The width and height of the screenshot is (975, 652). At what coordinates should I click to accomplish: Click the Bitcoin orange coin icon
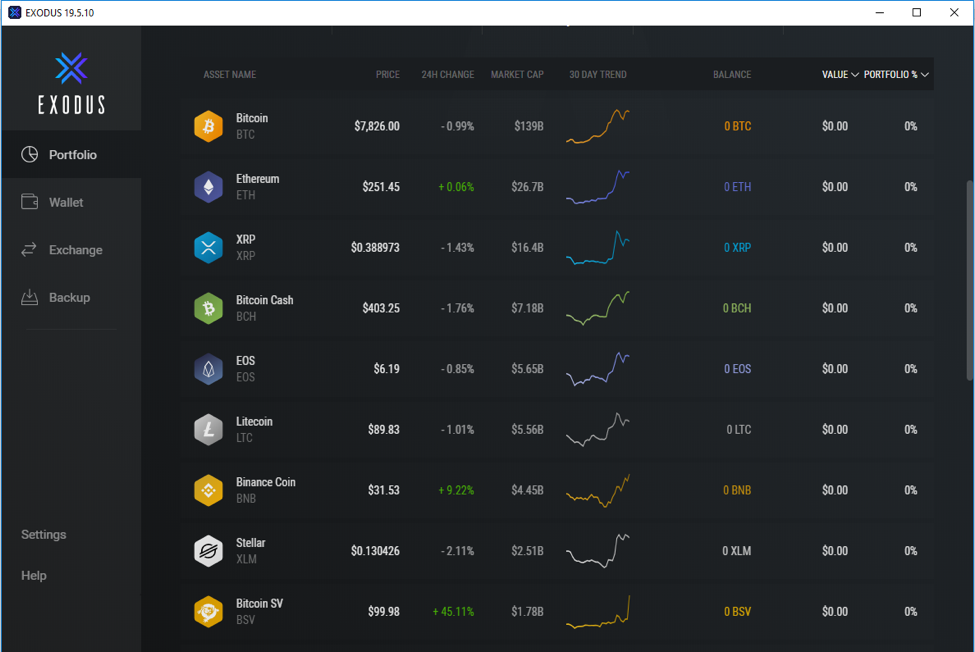208,126
